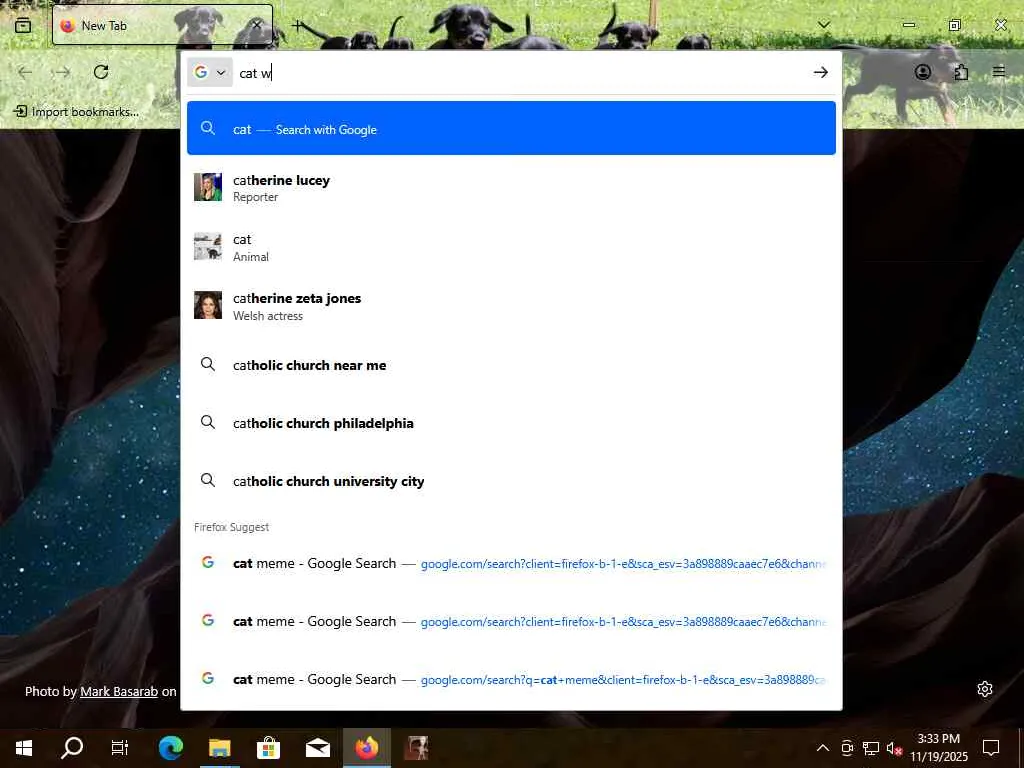Open the Google search engine selector dropdown
This screenshot has height=768, width=1024.
210,72
